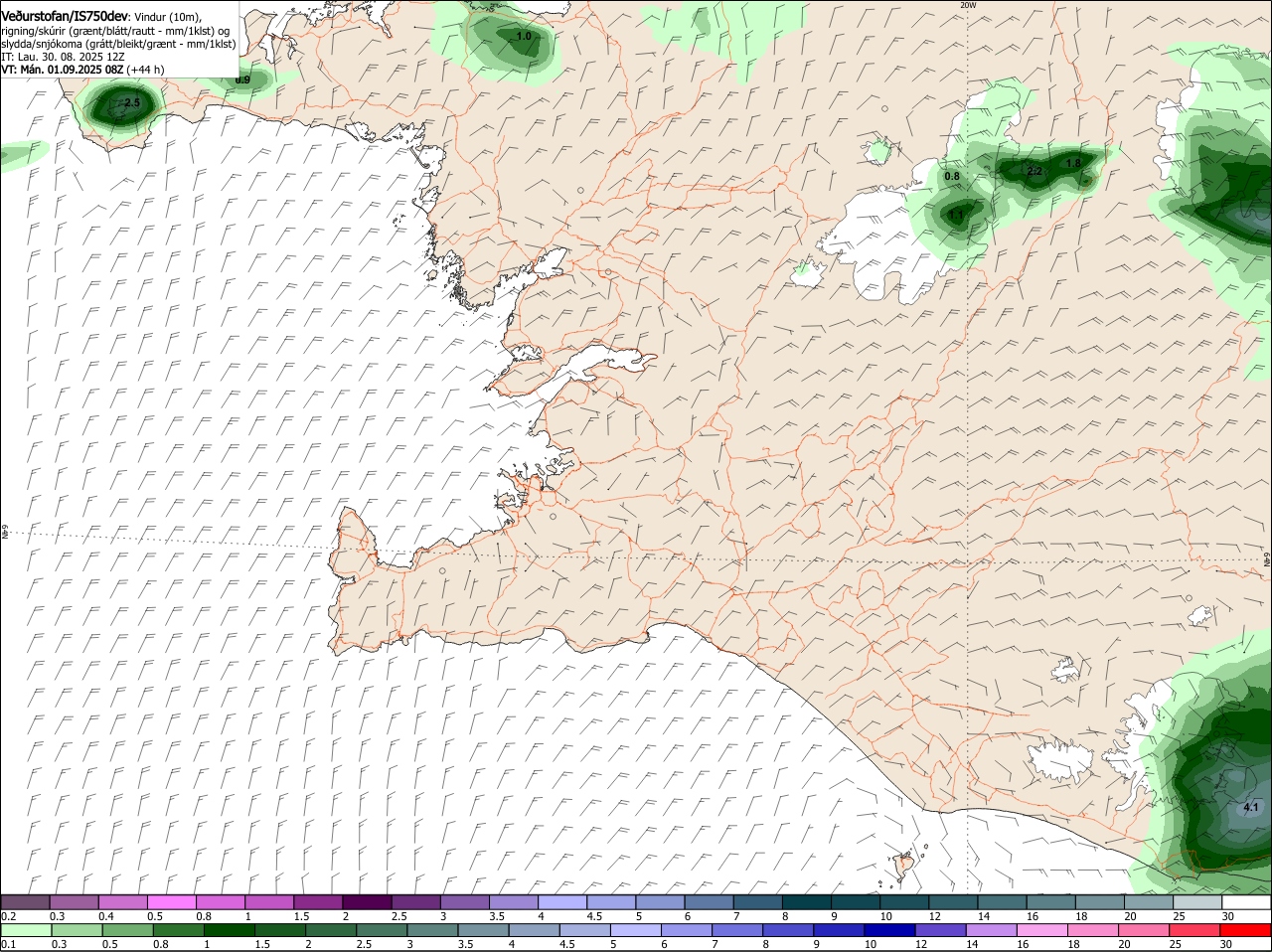1272x952 pixels.
Task: Click the palest green first swatch in lower legend
Action: 25,930
